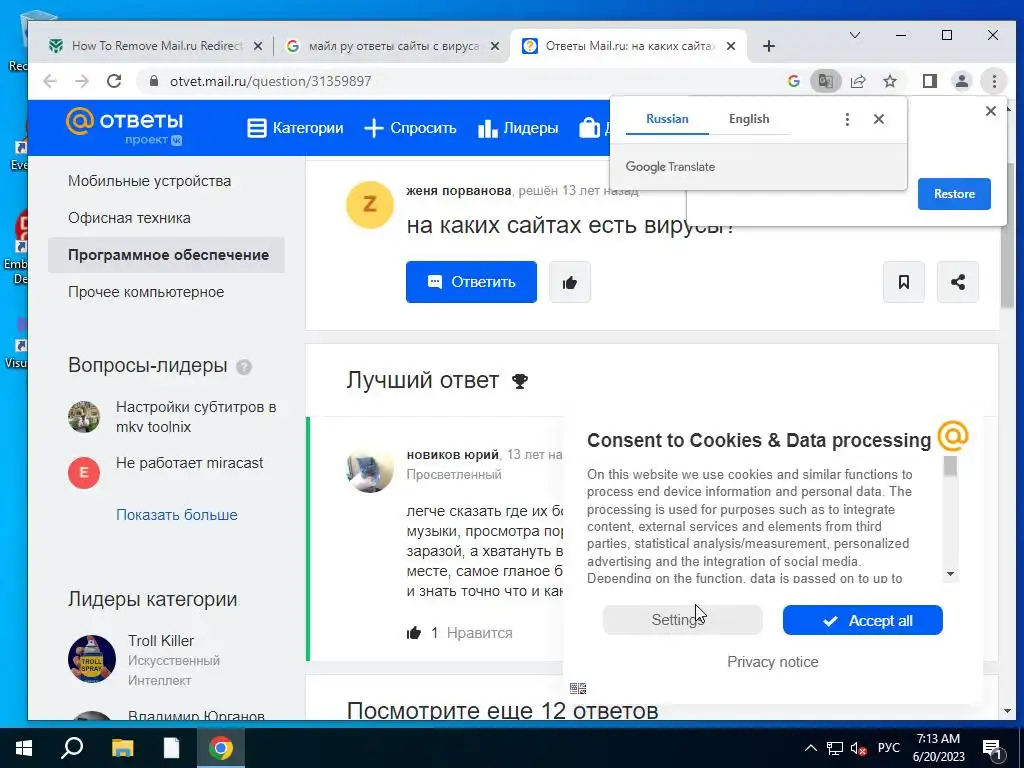The width and height of the screenshot is (1024, 768).
Task: Select Russian tab in Translate popup
Action: click(667, 119)
